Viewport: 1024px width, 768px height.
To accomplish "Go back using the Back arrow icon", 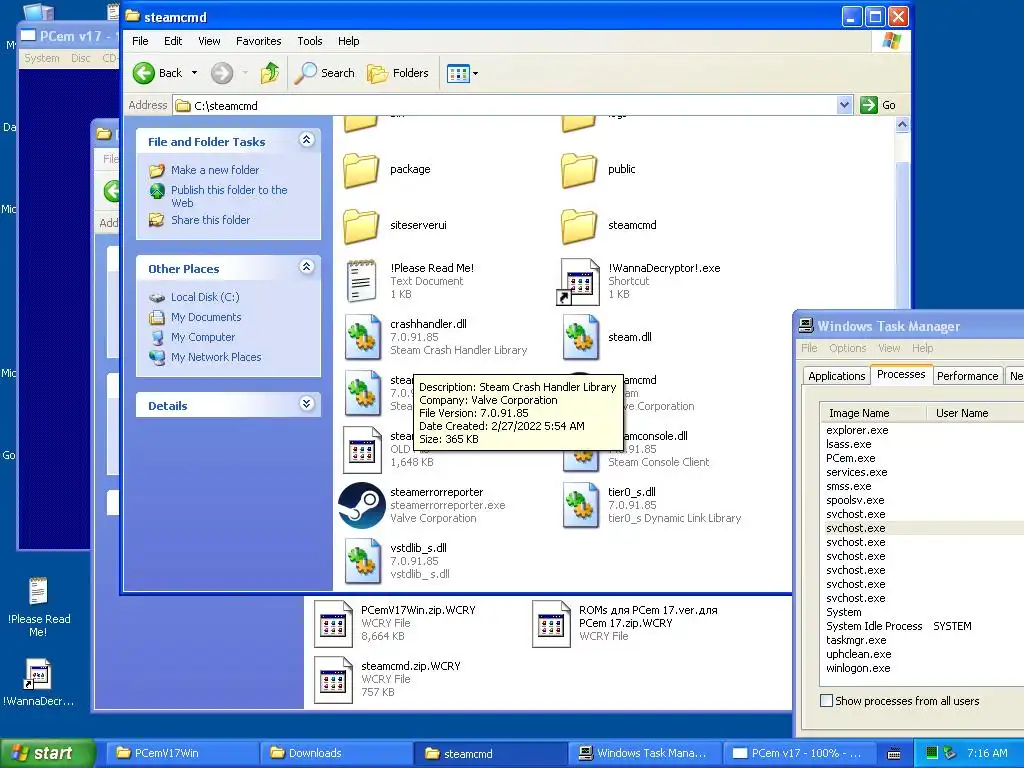I will point(144,73).
